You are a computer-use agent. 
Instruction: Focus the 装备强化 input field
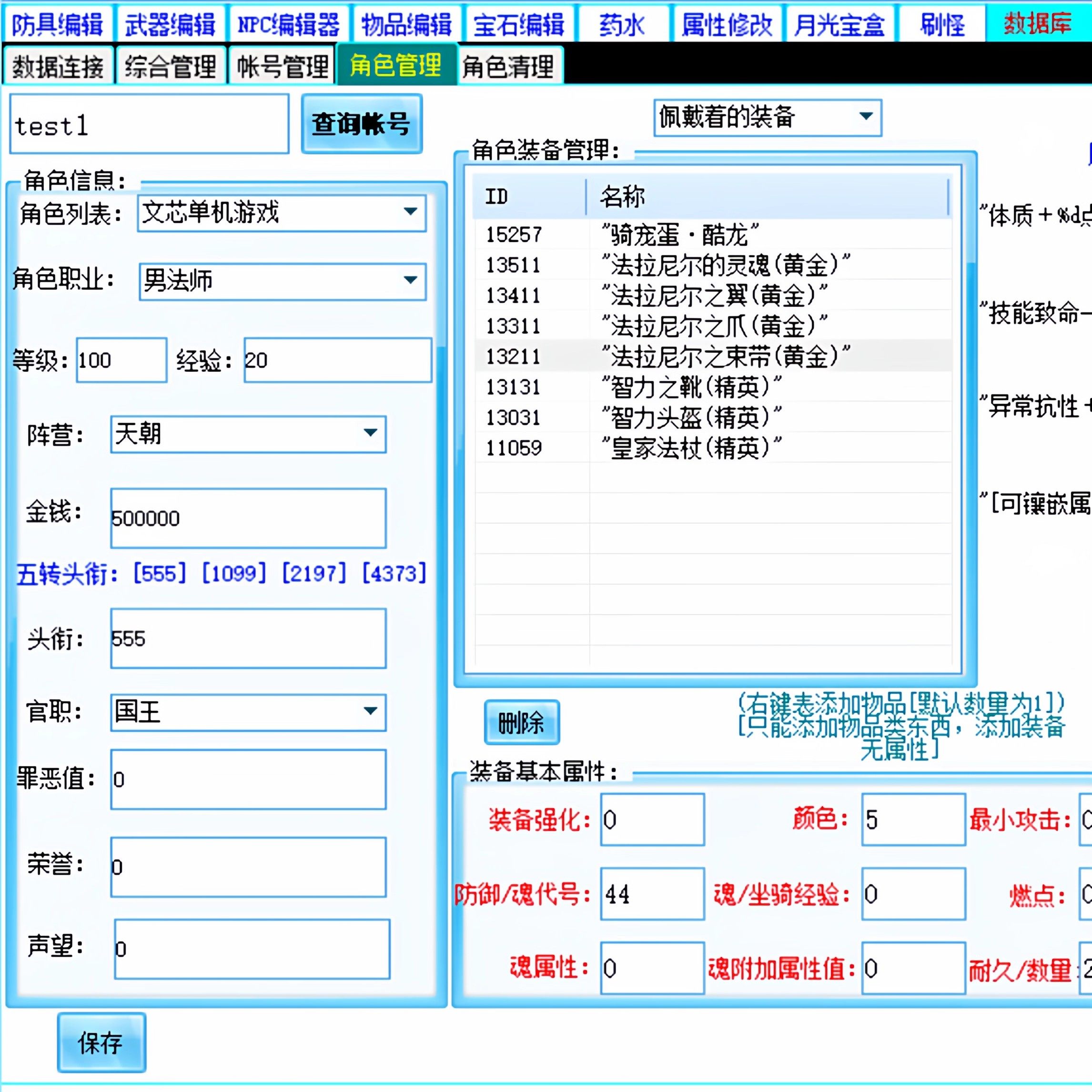(x=652, y=819)
